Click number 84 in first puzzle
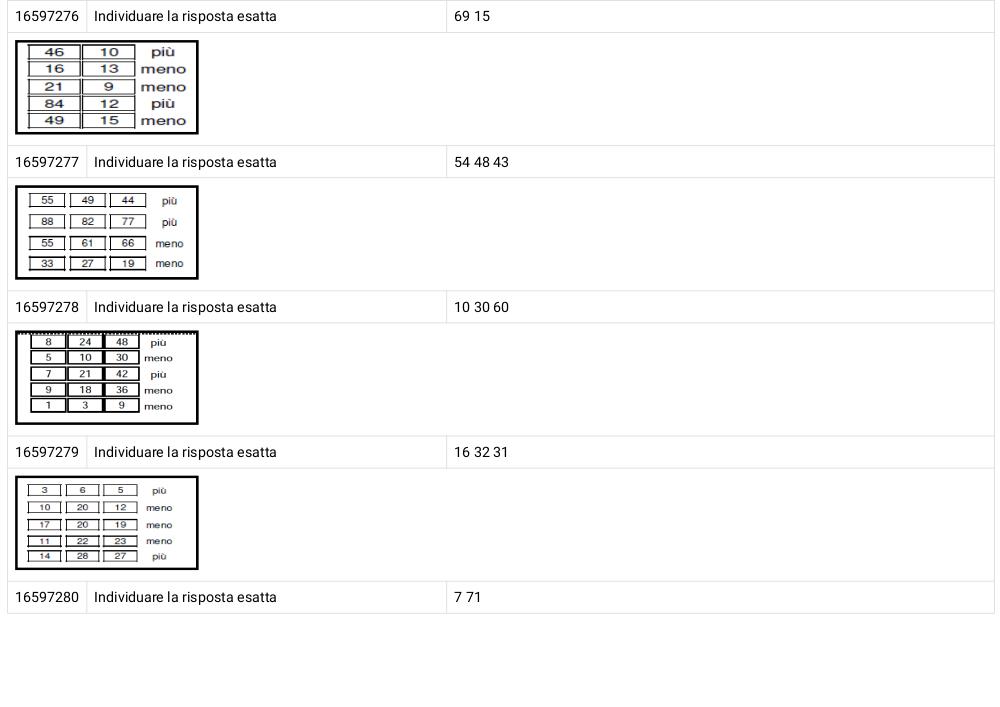The image size is (1000, 707). [54, 103]
